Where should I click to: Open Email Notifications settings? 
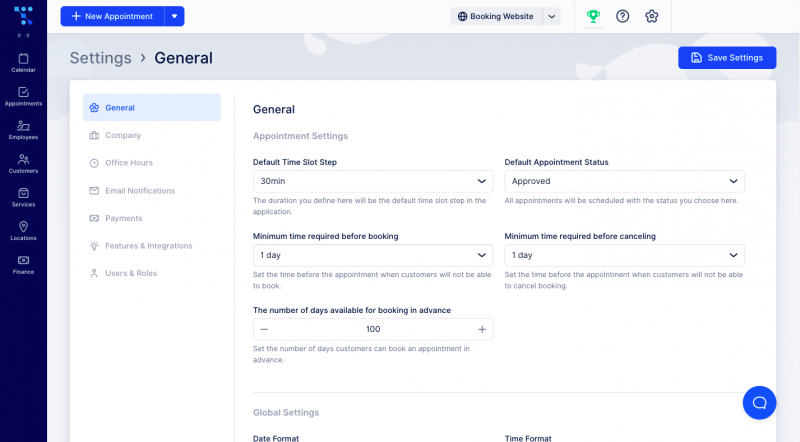152,190
